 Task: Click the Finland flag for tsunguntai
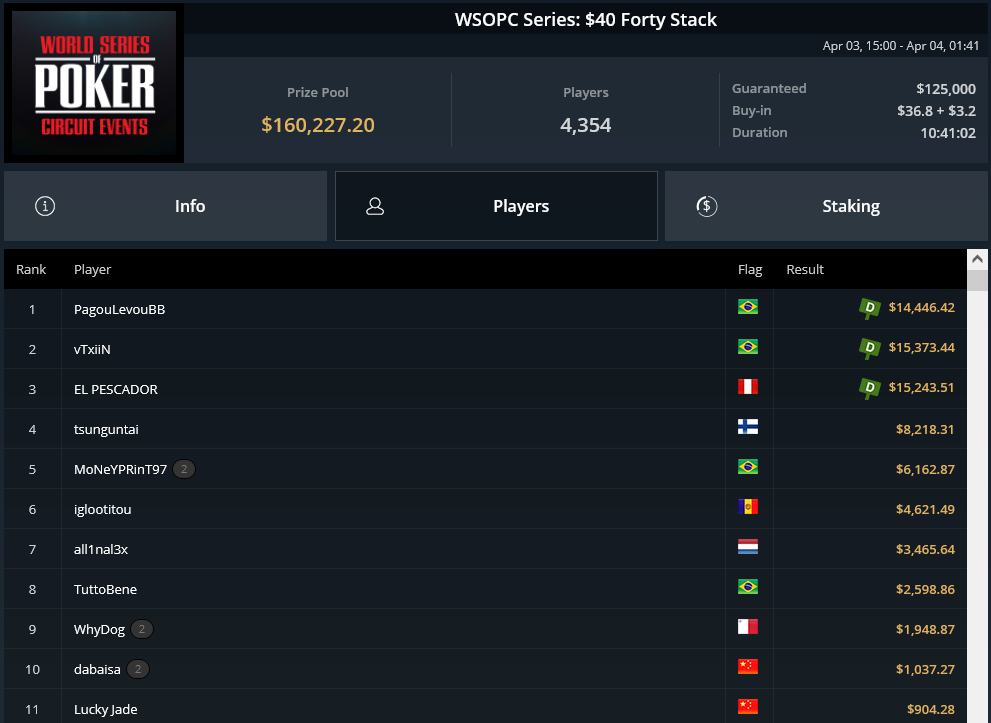tap(748, 427)
